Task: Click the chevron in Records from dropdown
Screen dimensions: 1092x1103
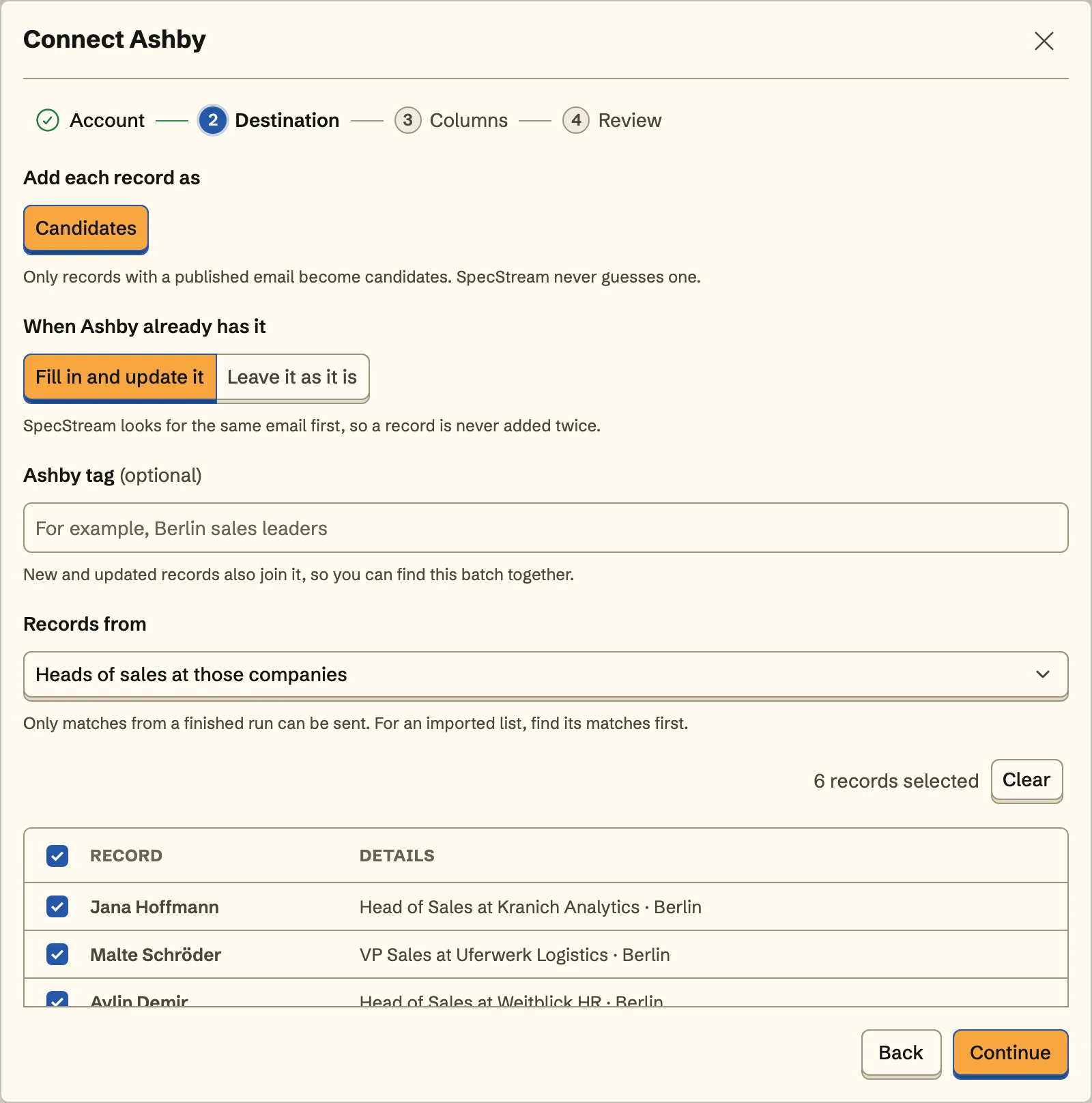Action: tap(1043, 674)
